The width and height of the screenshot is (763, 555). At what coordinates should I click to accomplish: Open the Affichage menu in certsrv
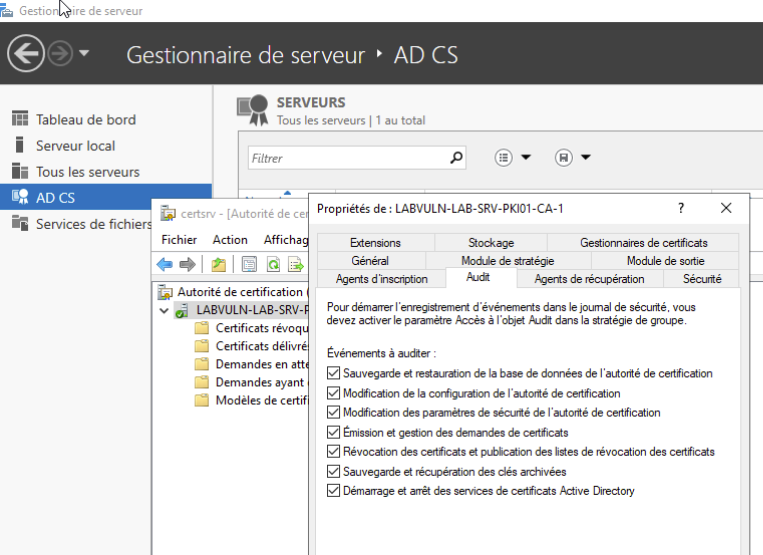tap(286, 239)
